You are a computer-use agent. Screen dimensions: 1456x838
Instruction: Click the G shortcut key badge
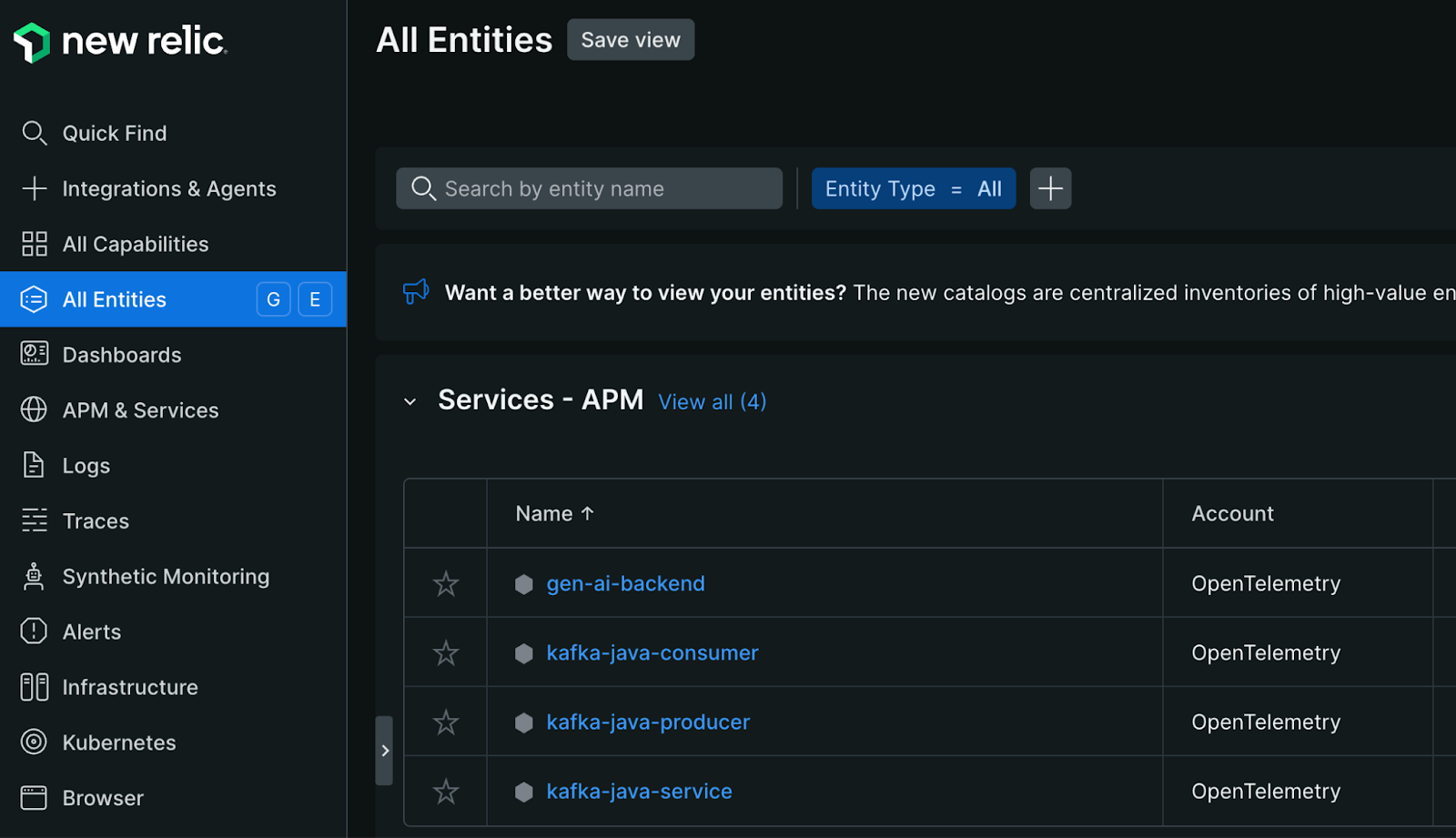273,299
